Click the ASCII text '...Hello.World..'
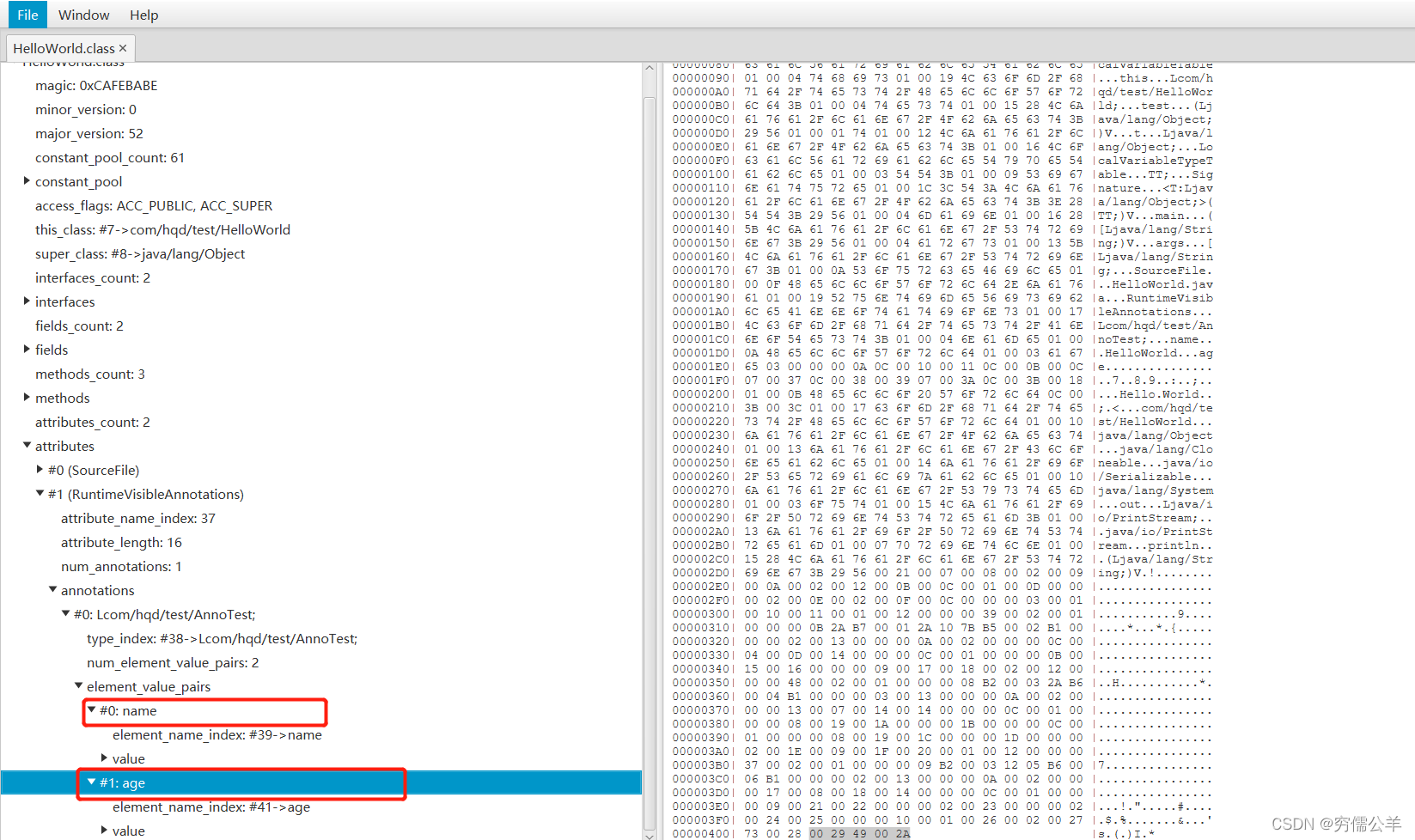The height and width of the screenshot is (840, 1415). click(1156, 394)
